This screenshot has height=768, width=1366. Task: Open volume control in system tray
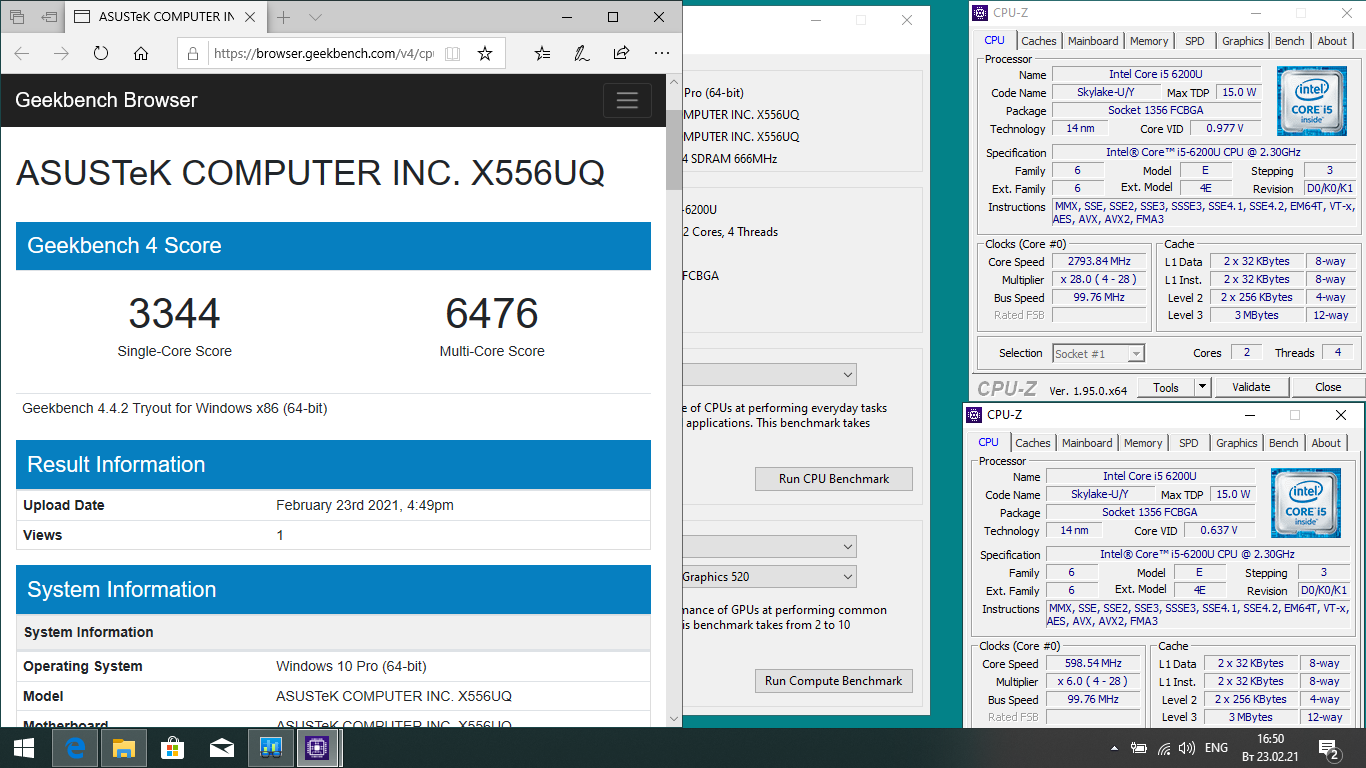[x=1187, y=747]
